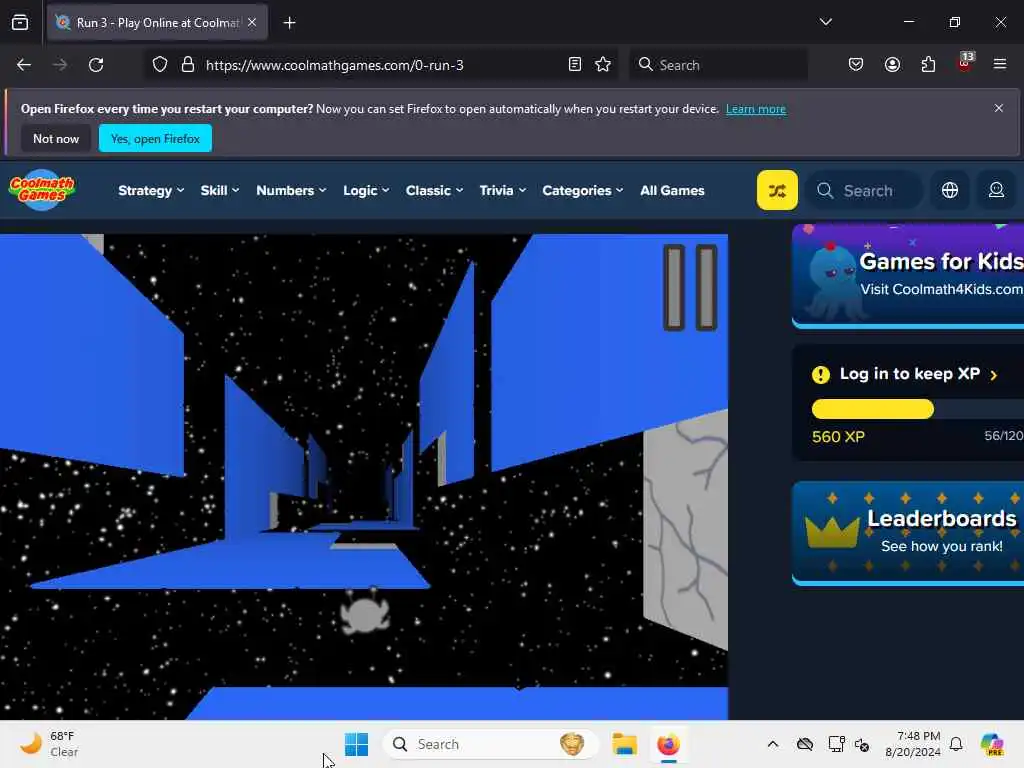Screen dimensions: 1024x768
Task: List all tabs dropdown arrow
Action: (x=825, y=22)
